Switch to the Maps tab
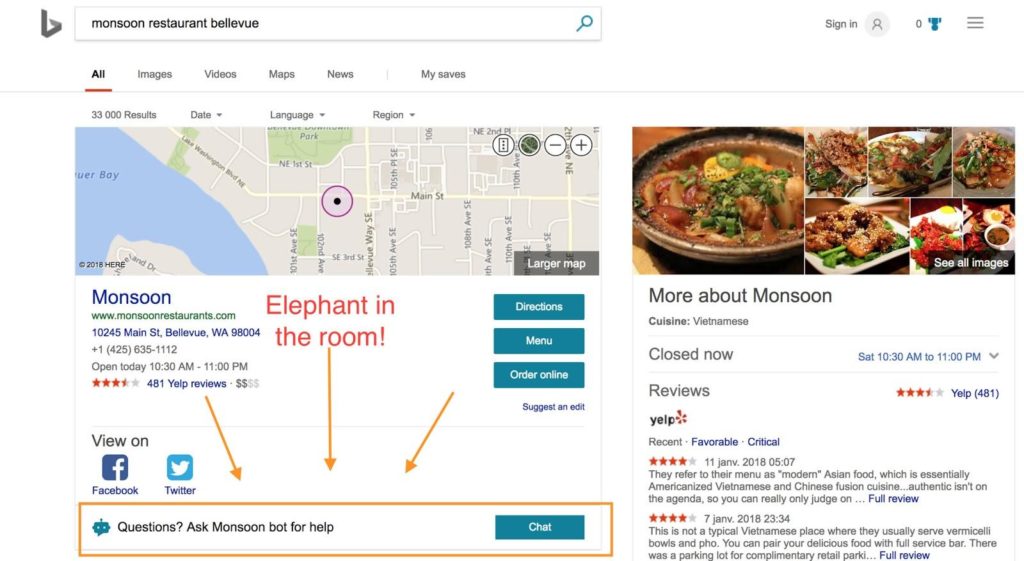1024x561 pixels. (281, 74)
